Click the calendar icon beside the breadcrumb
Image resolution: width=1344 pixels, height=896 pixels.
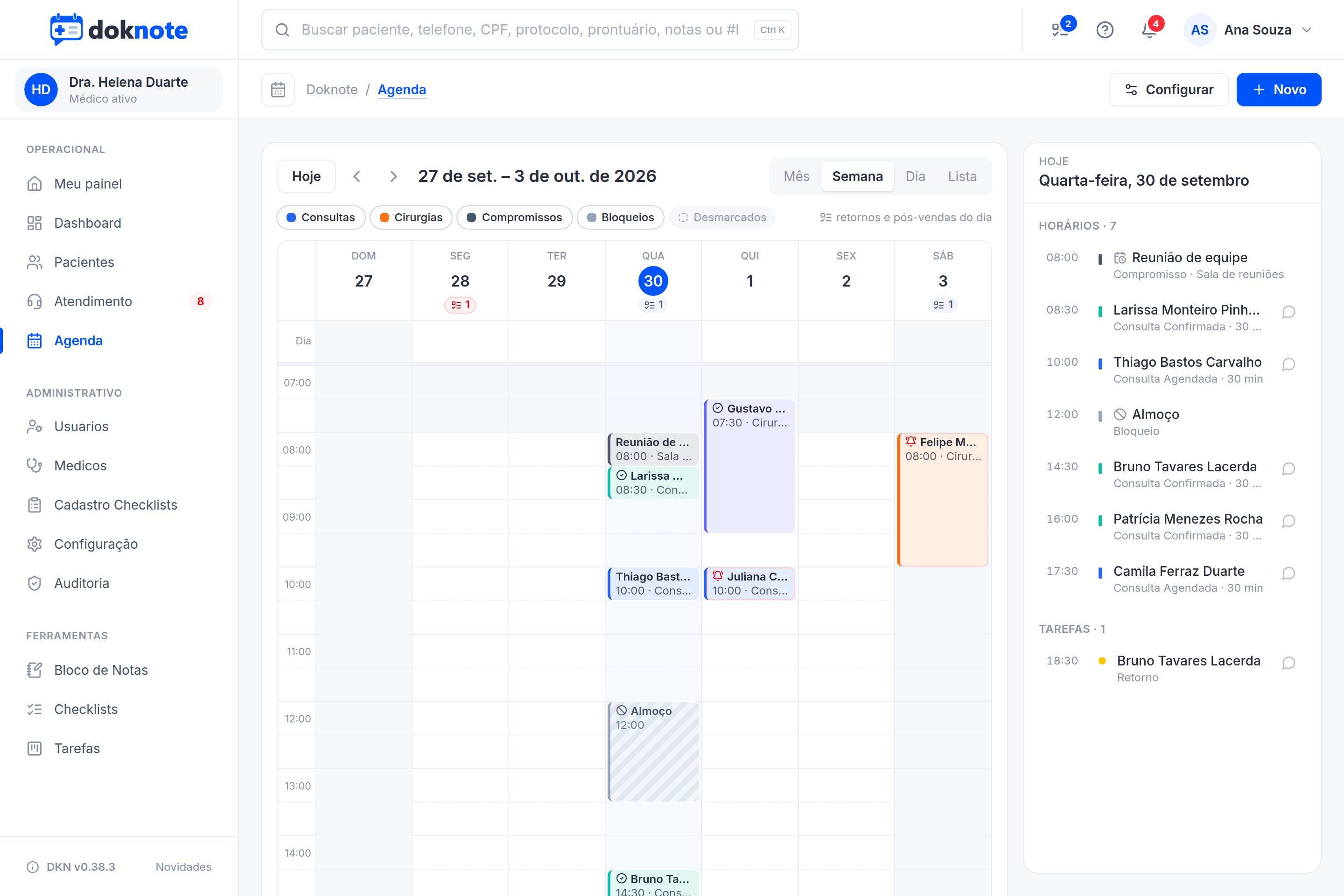pos(278,90)
